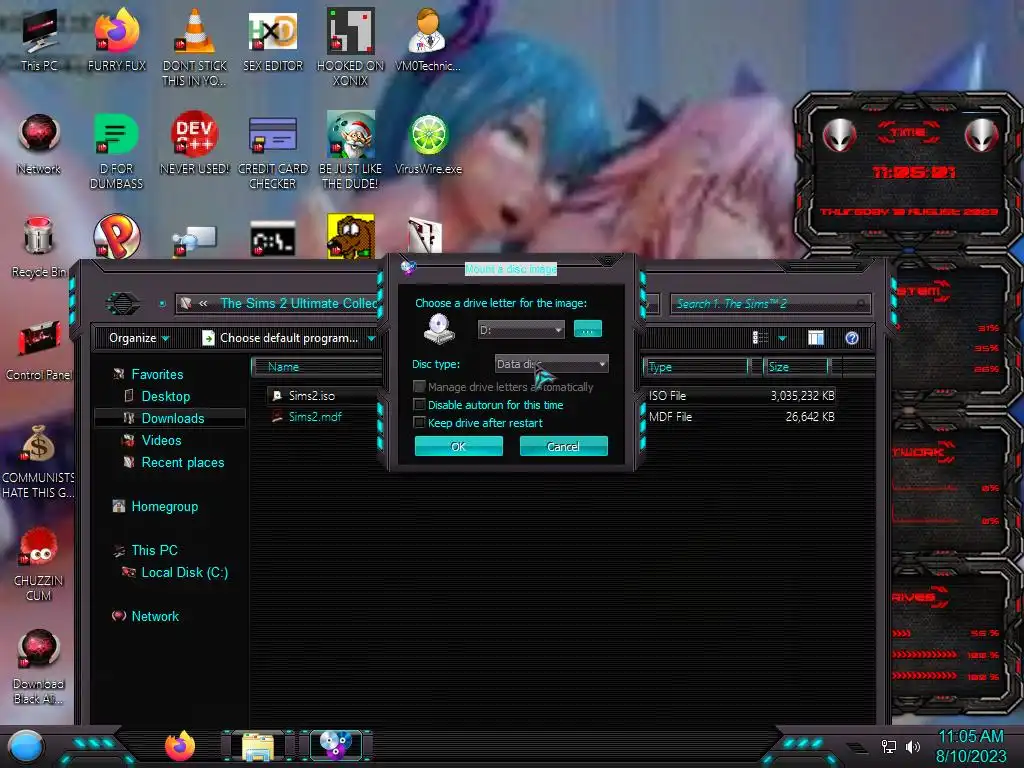Screen dimensions: 1024x768
Task: Select the Sims2.mdf file
Action: [315, 417]
